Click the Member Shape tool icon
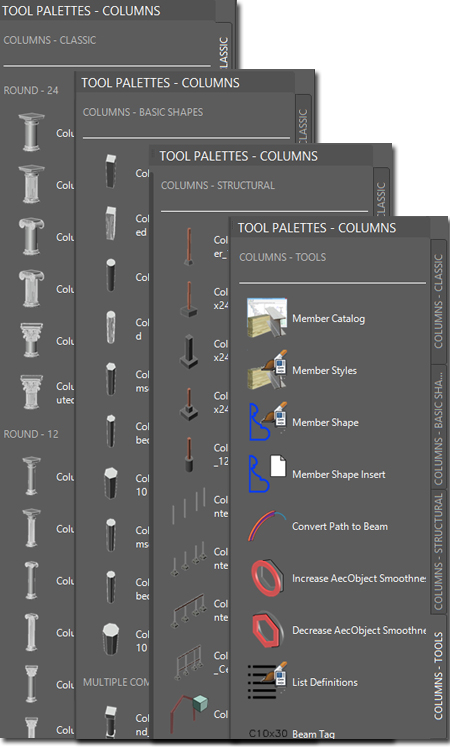This screenshot has height=748, width=450. click(x=267, y=422)
